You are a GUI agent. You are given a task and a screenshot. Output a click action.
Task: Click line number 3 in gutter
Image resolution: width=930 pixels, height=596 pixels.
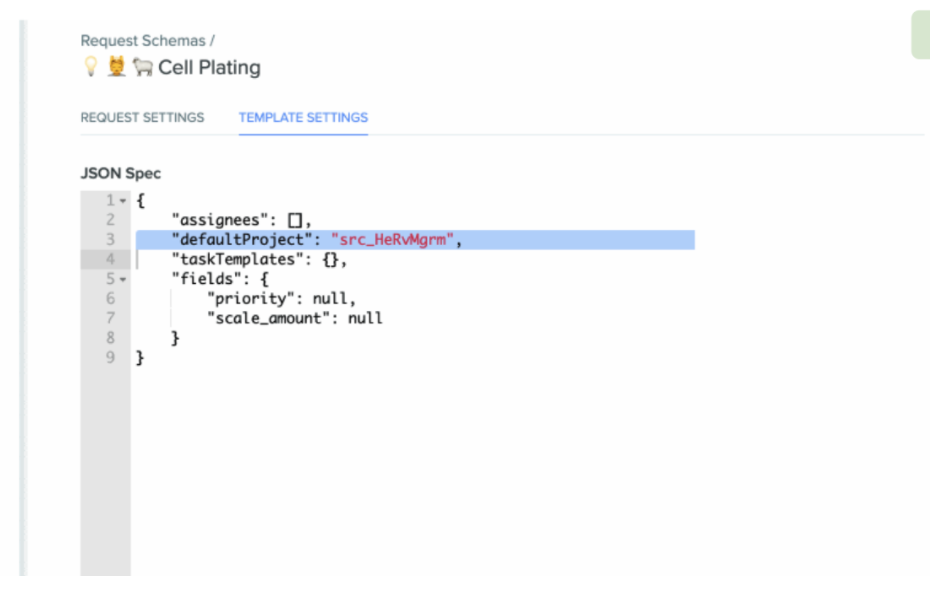(x=110, y=240)
